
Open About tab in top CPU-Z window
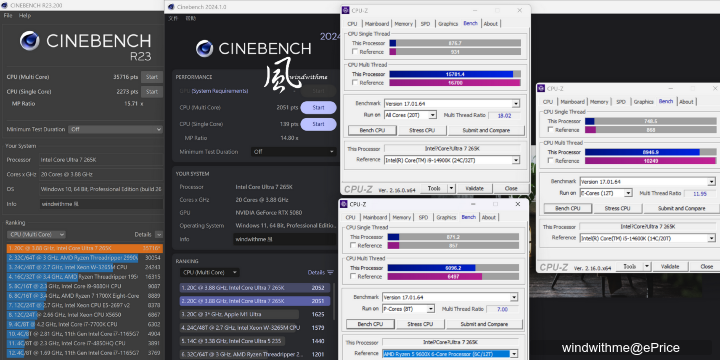coord(490,24)
